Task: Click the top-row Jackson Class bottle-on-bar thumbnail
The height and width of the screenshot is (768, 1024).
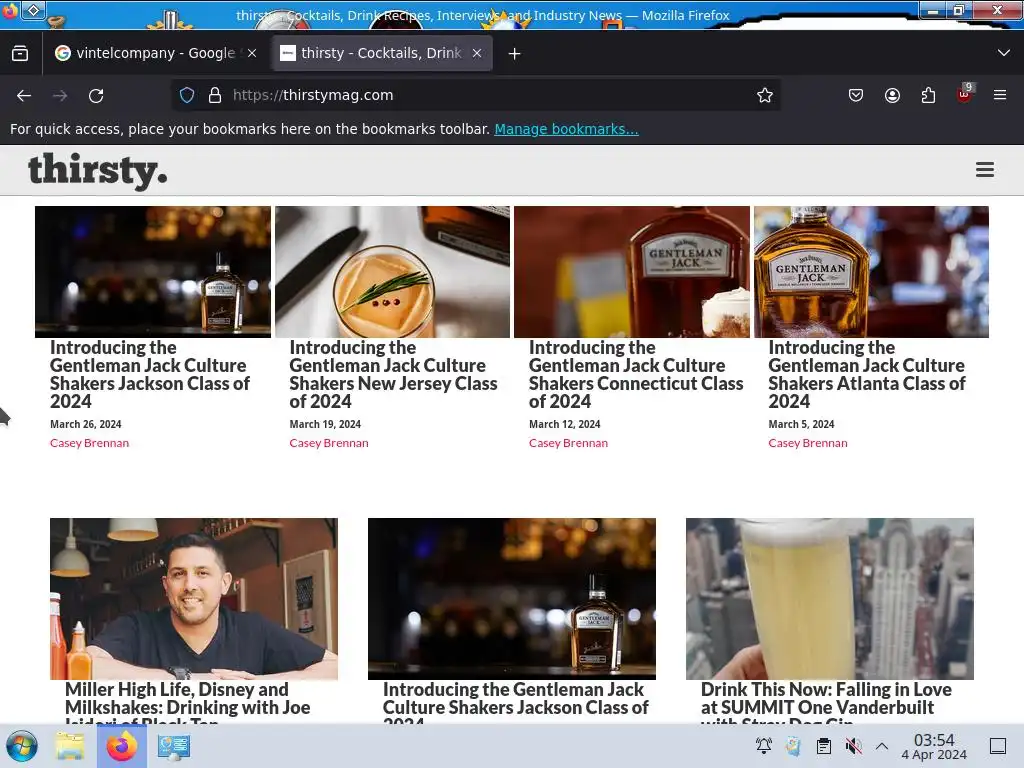Action: pyautogui.click(x=153, y=272)
